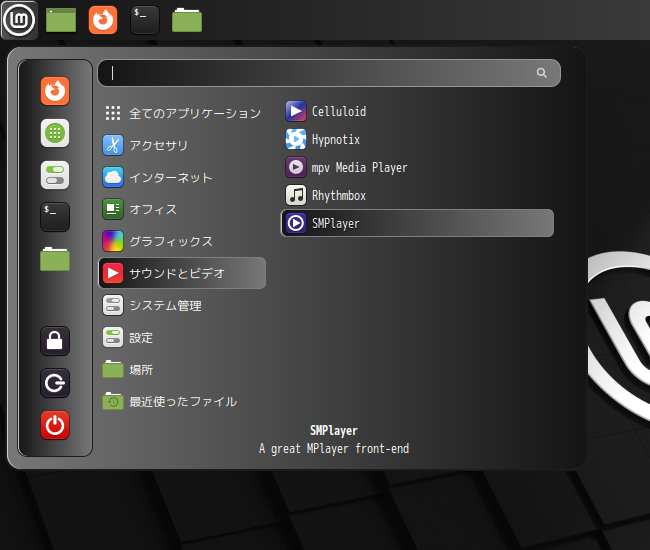This screenshot has height=550, width=650.
Task: Click the red power shutdown icon
Action: click(x=55, y=425)
